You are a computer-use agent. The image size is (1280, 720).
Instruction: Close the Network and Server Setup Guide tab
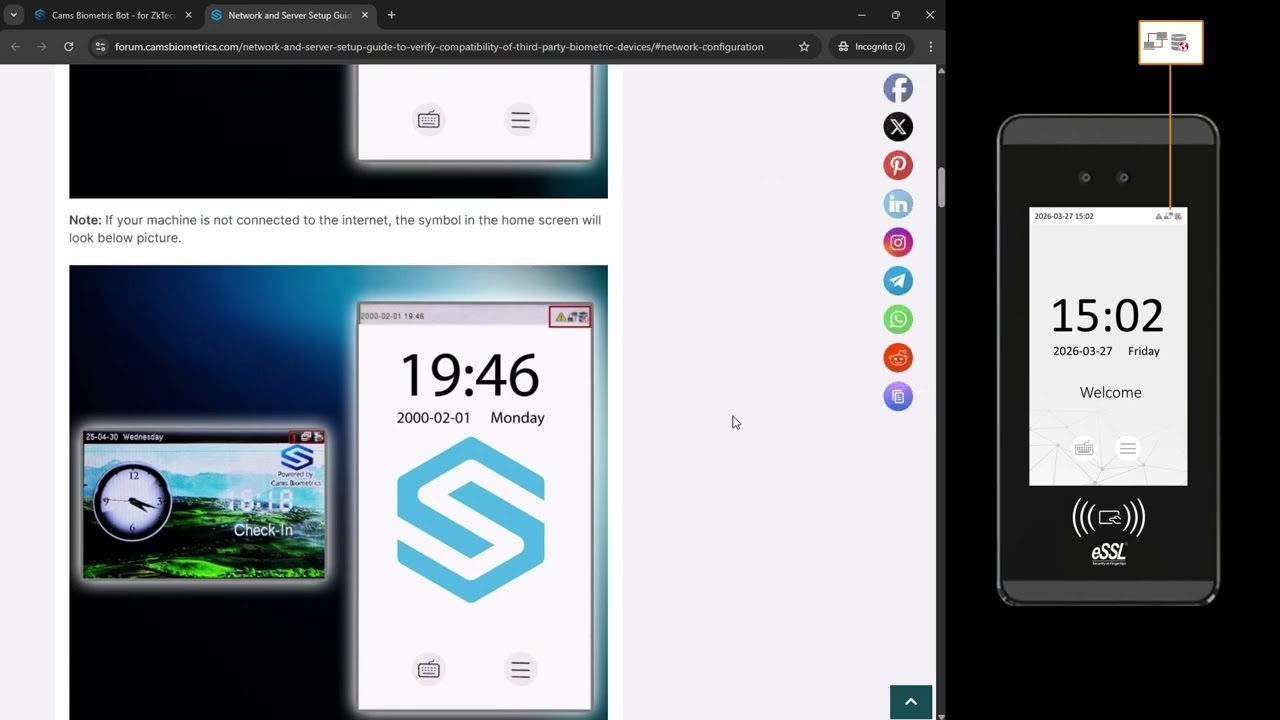pyautogui.click(x=364, y=15)
